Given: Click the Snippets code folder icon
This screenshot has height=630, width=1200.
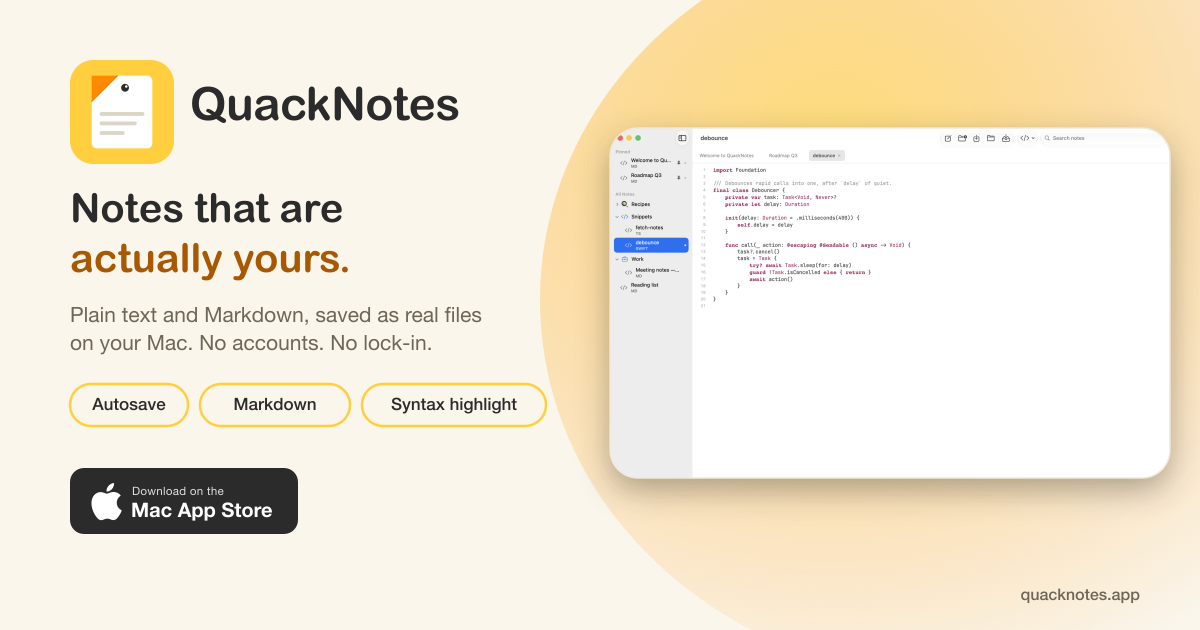Looking at the screenshot, I should click(x=625, y=217).
